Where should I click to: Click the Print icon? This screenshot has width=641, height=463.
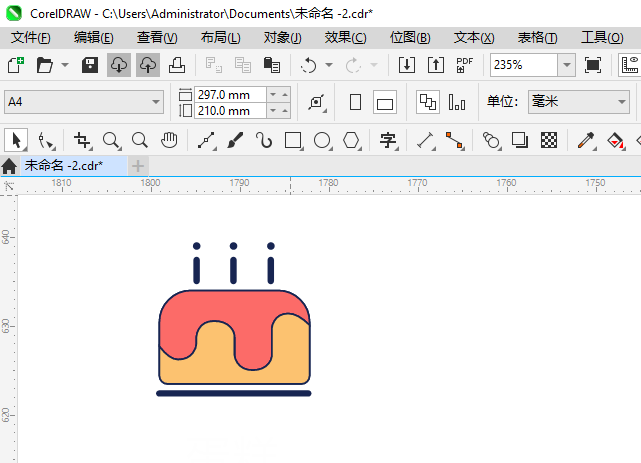tap(177, 65)
